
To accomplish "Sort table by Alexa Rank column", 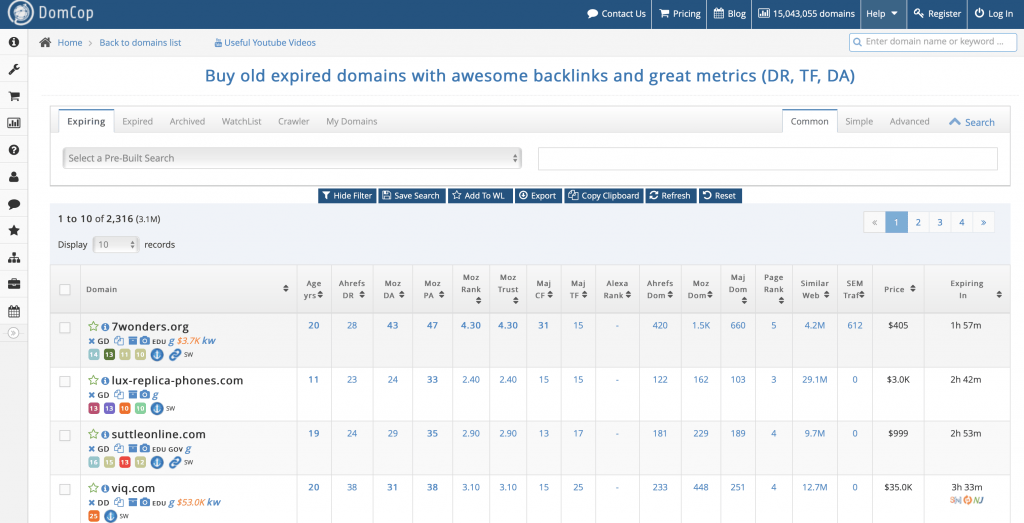I will pos(616,289).
